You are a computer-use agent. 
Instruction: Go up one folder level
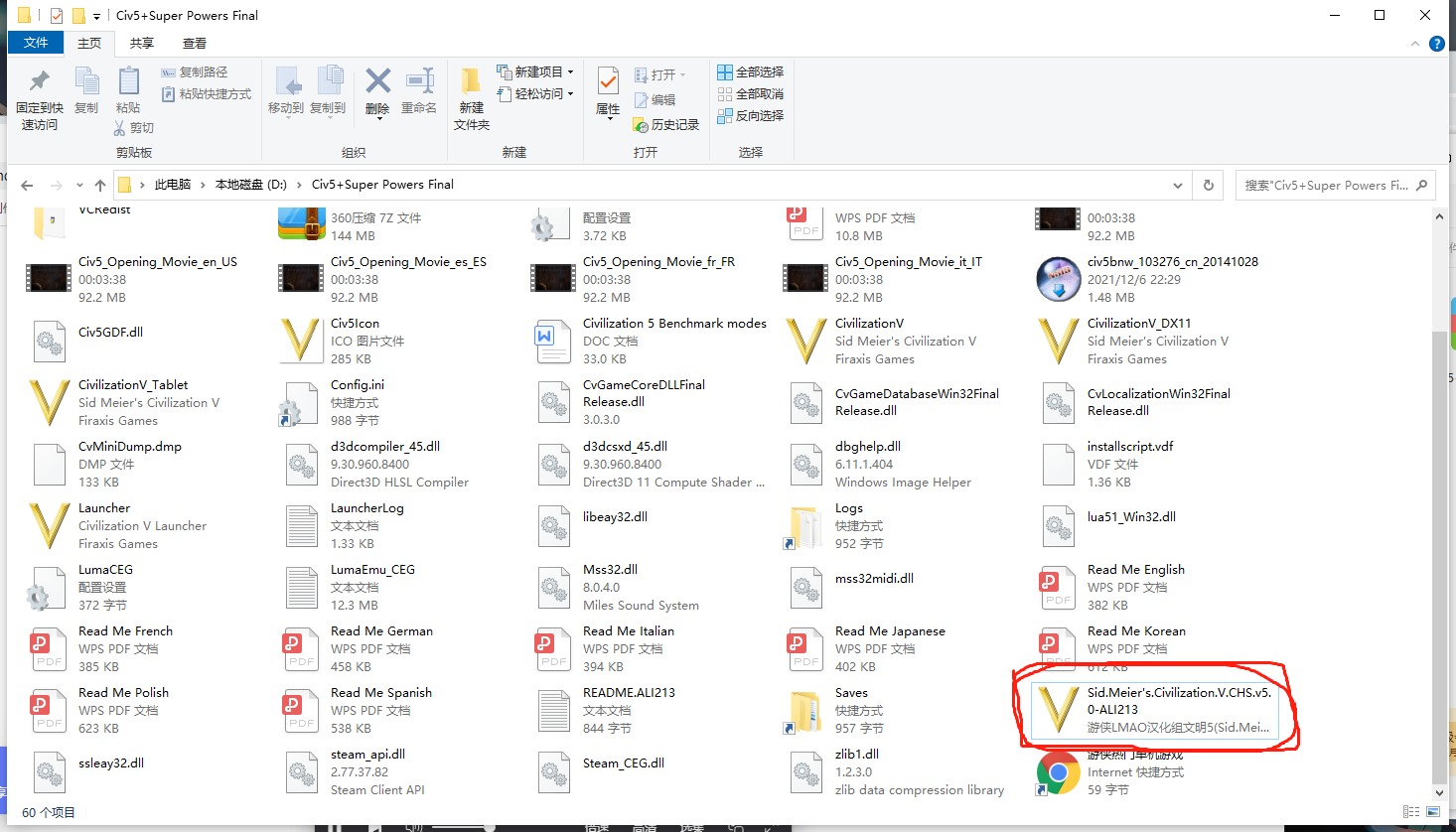pos(100,186)
